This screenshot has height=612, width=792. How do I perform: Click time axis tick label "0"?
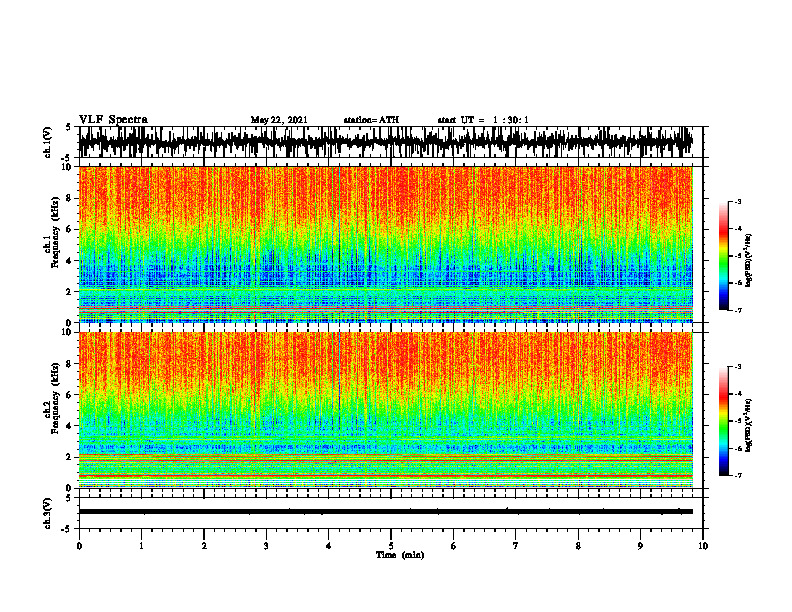[x=79, y=546]
